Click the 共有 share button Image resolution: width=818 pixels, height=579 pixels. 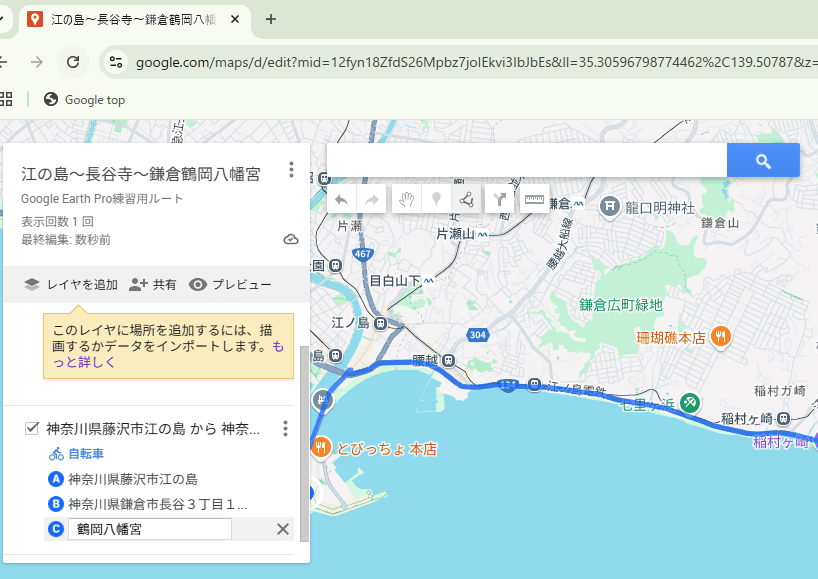tap(153, 285)
